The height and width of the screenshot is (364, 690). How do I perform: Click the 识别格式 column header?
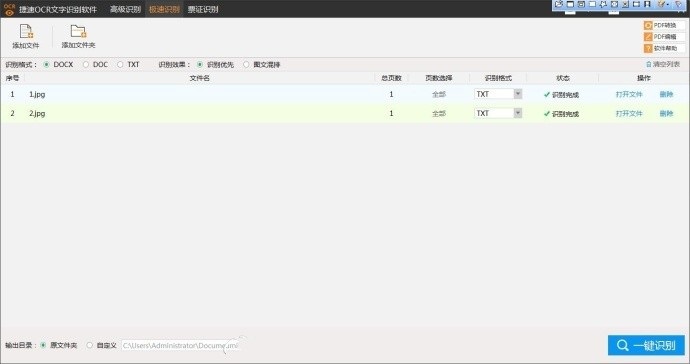(x=498, y=78)
